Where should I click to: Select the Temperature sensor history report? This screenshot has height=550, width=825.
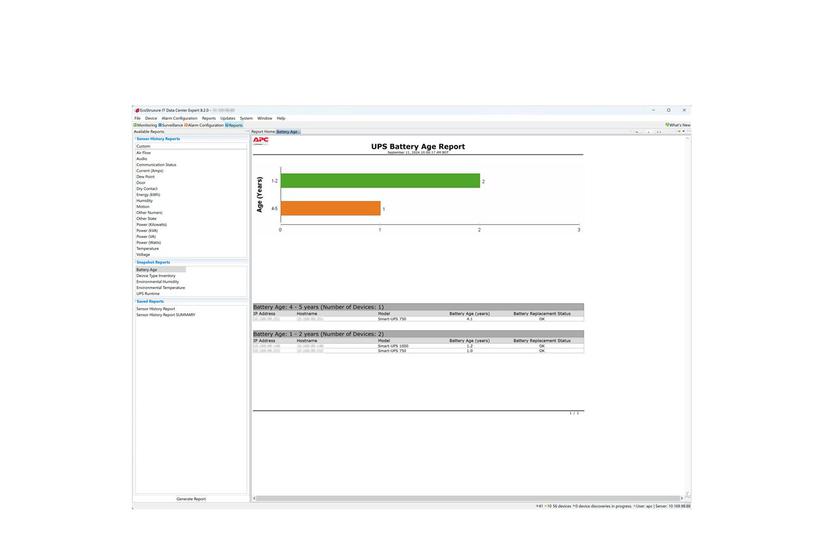147,248
